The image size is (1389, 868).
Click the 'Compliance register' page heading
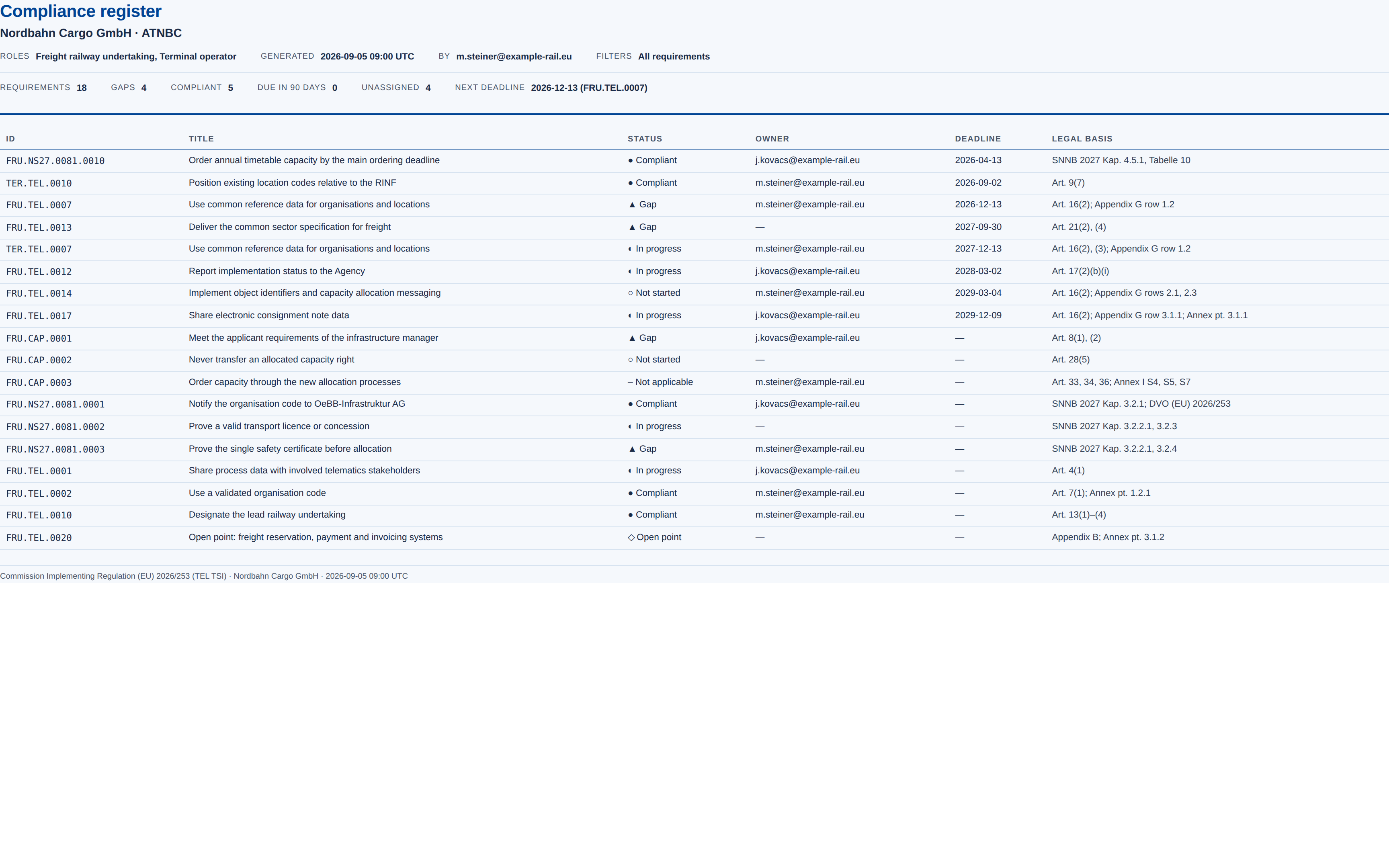[81, 12]
